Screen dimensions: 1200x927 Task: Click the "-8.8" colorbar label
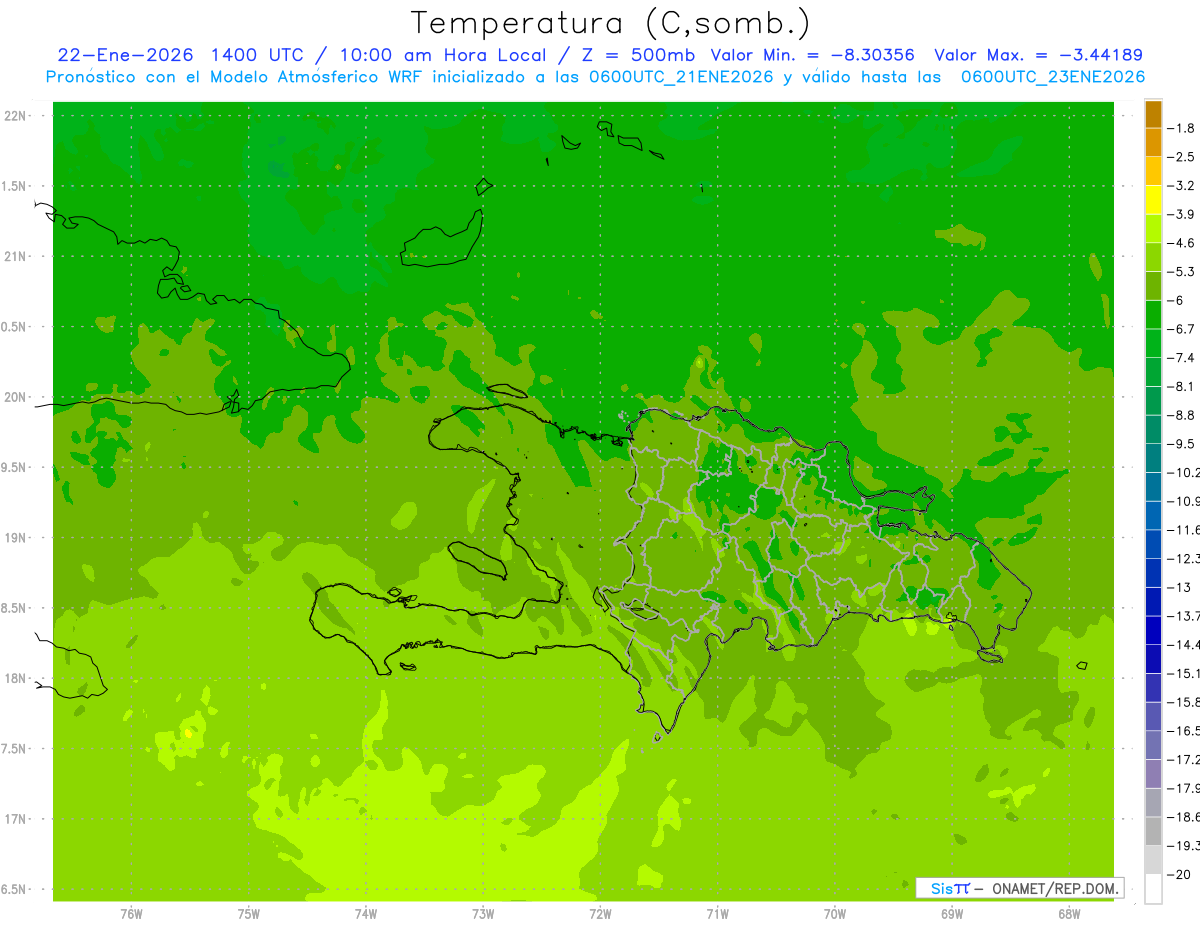click(1181, 415)
